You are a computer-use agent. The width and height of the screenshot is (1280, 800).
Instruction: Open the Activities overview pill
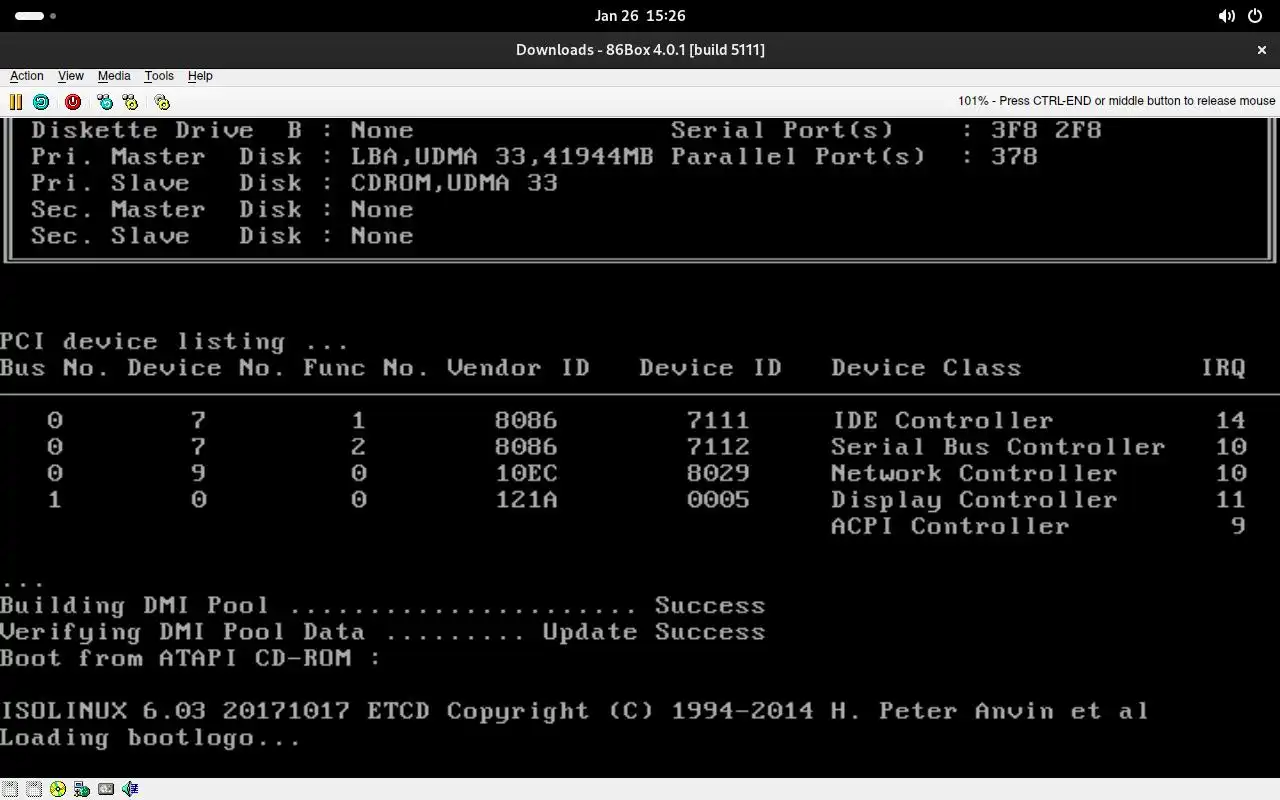(x=36, y=16)
